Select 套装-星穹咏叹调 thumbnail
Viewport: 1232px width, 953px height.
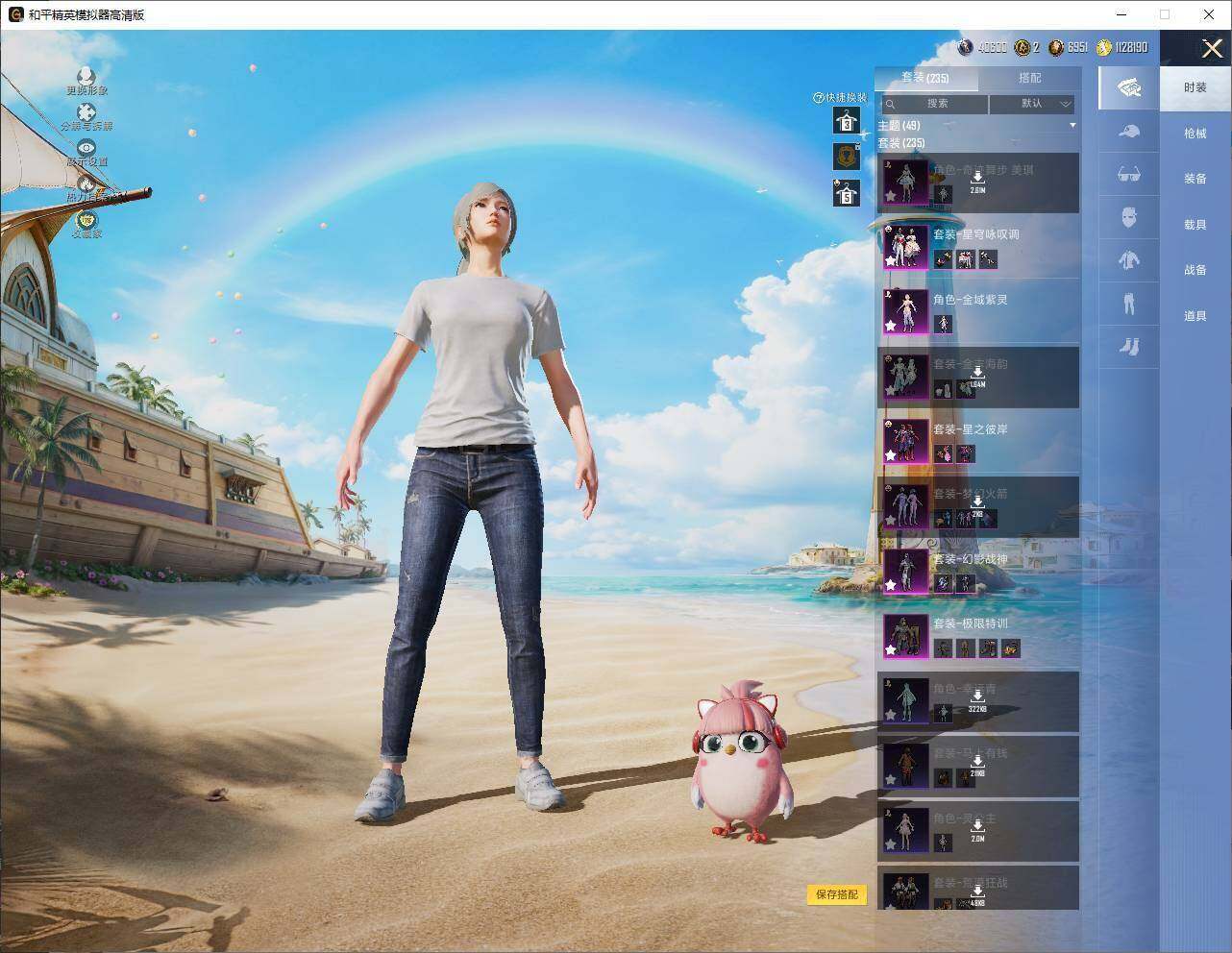pyautogui.click(x=905, y=247)
